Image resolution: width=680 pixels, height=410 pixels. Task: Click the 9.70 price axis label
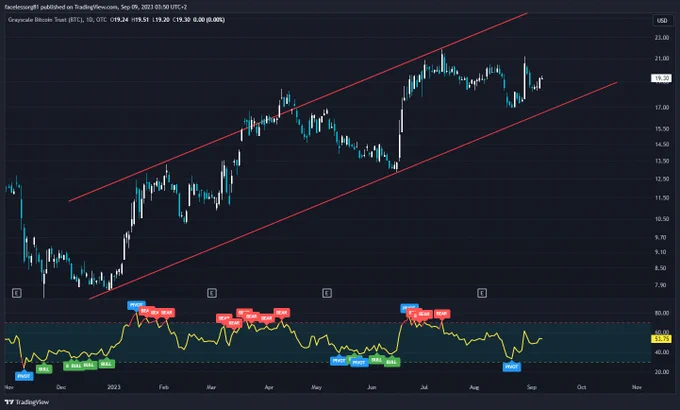click(660, 237)
